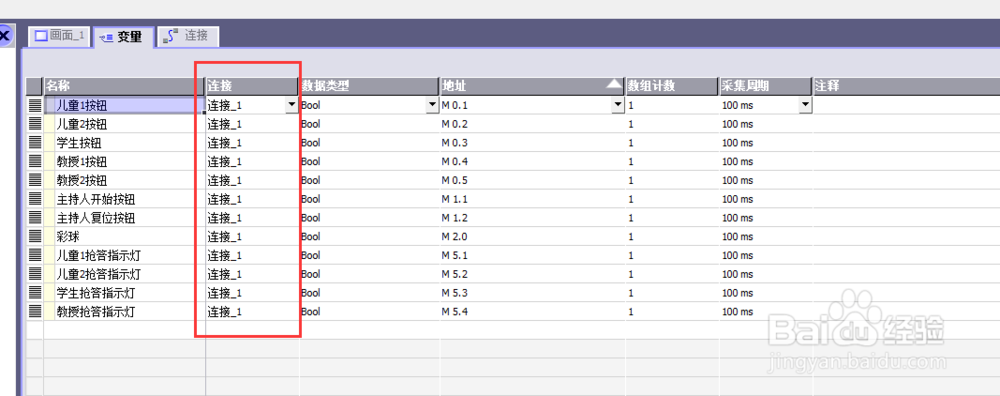
Task: Select the 变量 tab
Action: (124, 37)
